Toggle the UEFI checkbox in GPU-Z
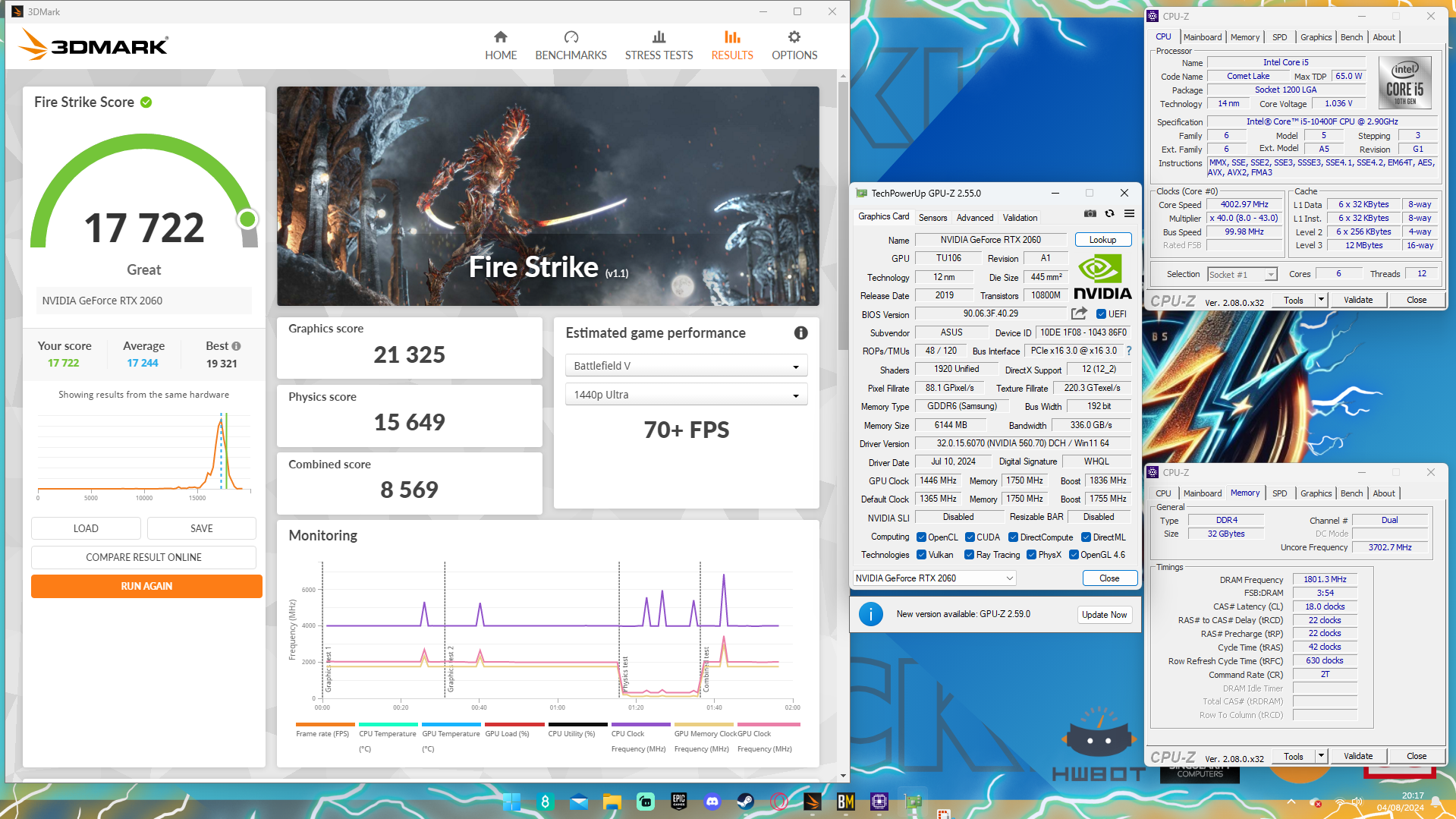Image resolution: width=1456 pixels, height=819 pixels. (1101, 314)
